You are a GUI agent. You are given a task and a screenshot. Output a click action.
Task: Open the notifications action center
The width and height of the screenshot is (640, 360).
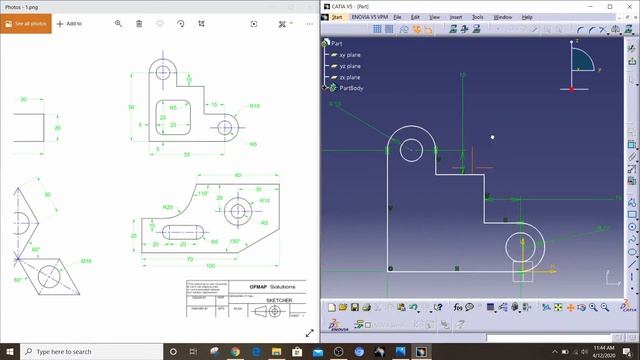coord(627,351)
